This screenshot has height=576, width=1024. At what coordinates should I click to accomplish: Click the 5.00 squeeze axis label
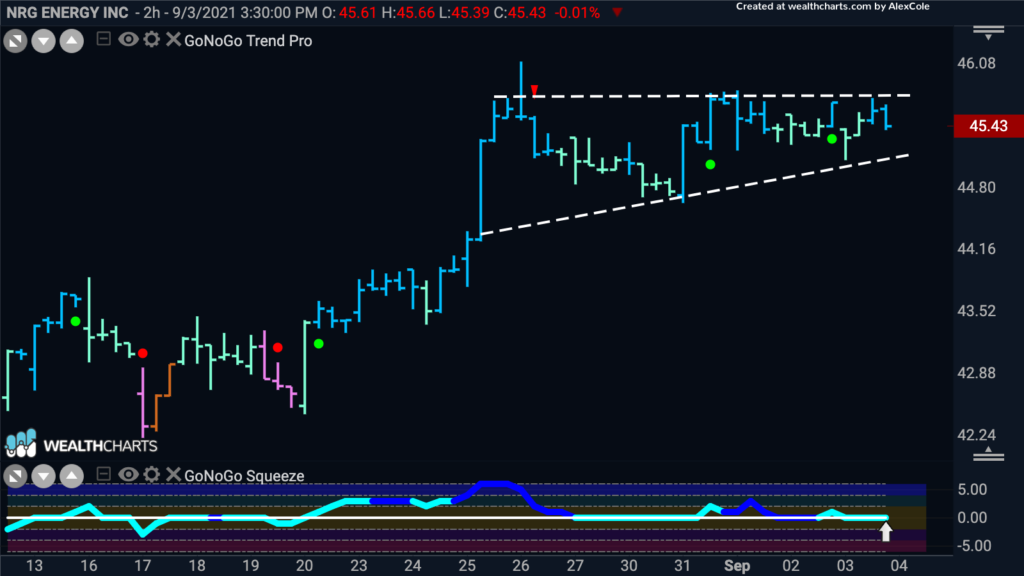(972, 490)
